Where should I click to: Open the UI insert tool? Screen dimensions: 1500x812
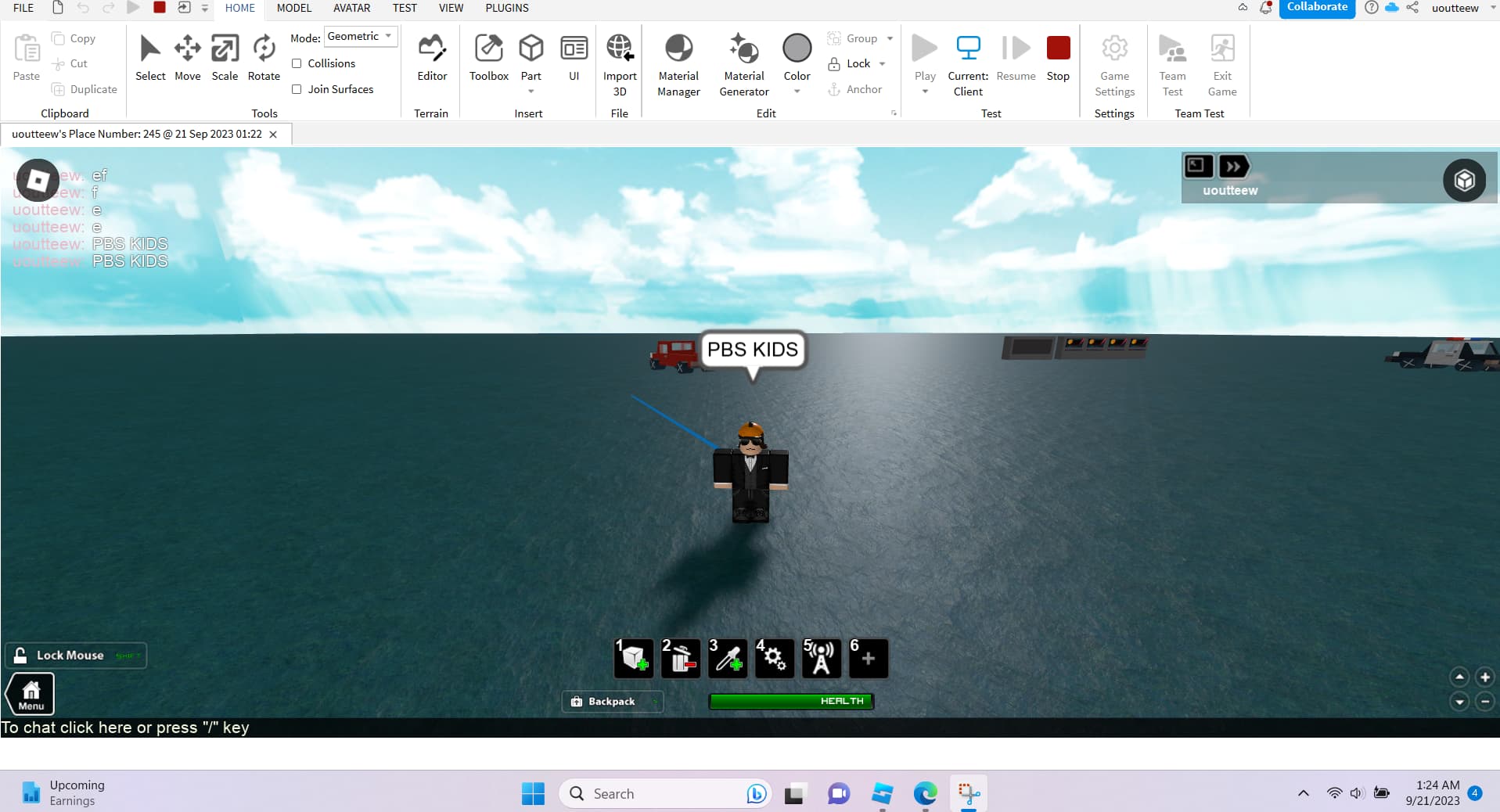tap(574, 57)
